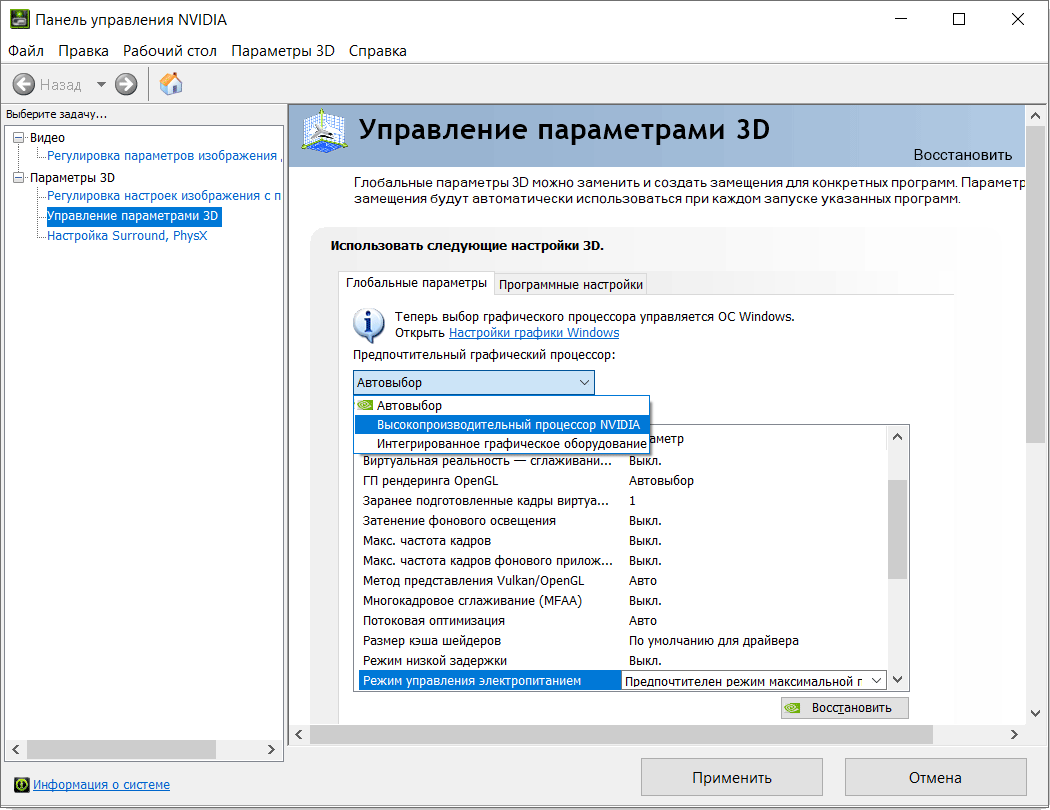Click settings list scrollbar down arrow
Screen dimensions: 1050x810
point(897,679)
